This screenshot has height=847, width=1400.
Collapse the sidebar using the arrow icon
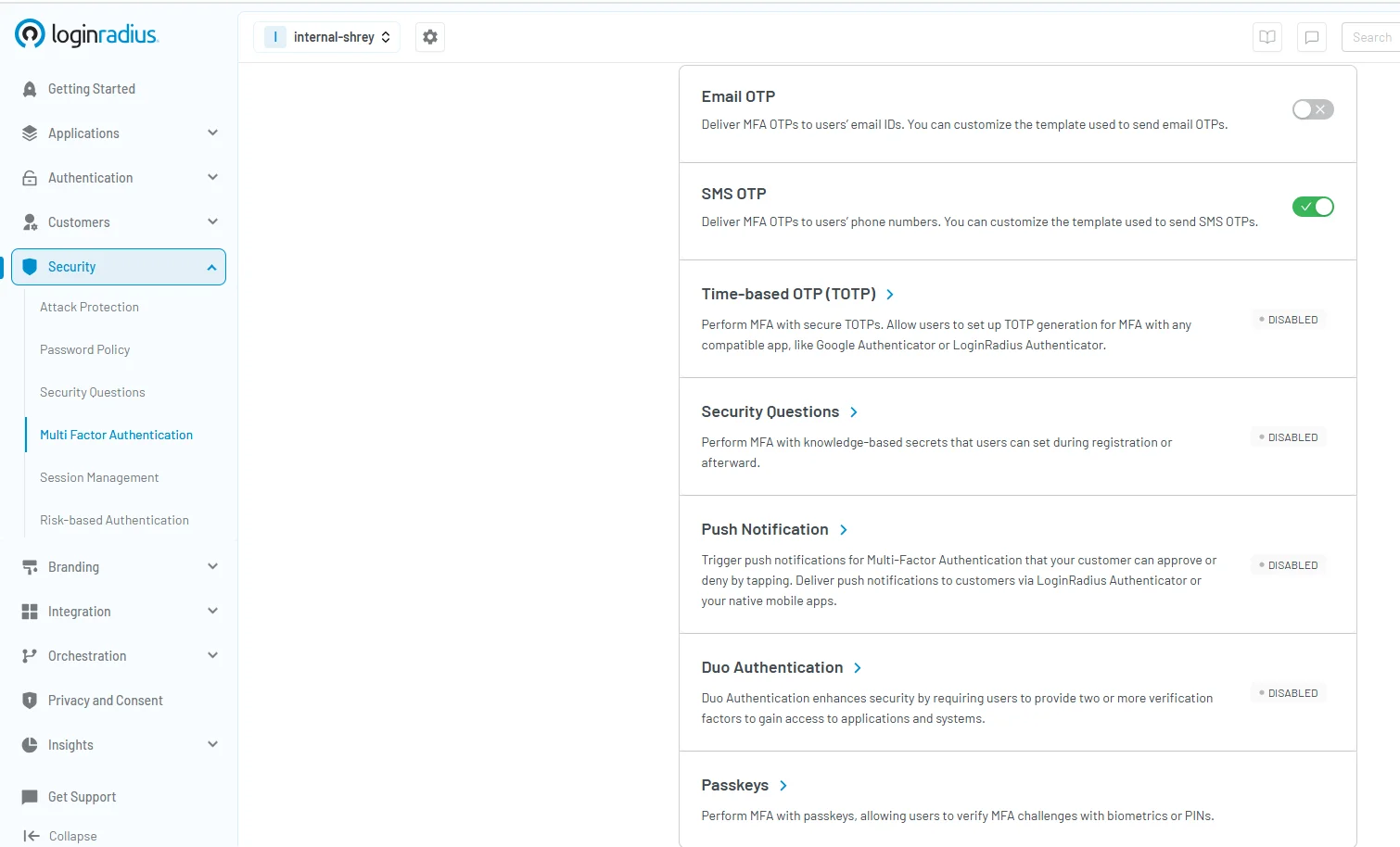pos(32,836)
